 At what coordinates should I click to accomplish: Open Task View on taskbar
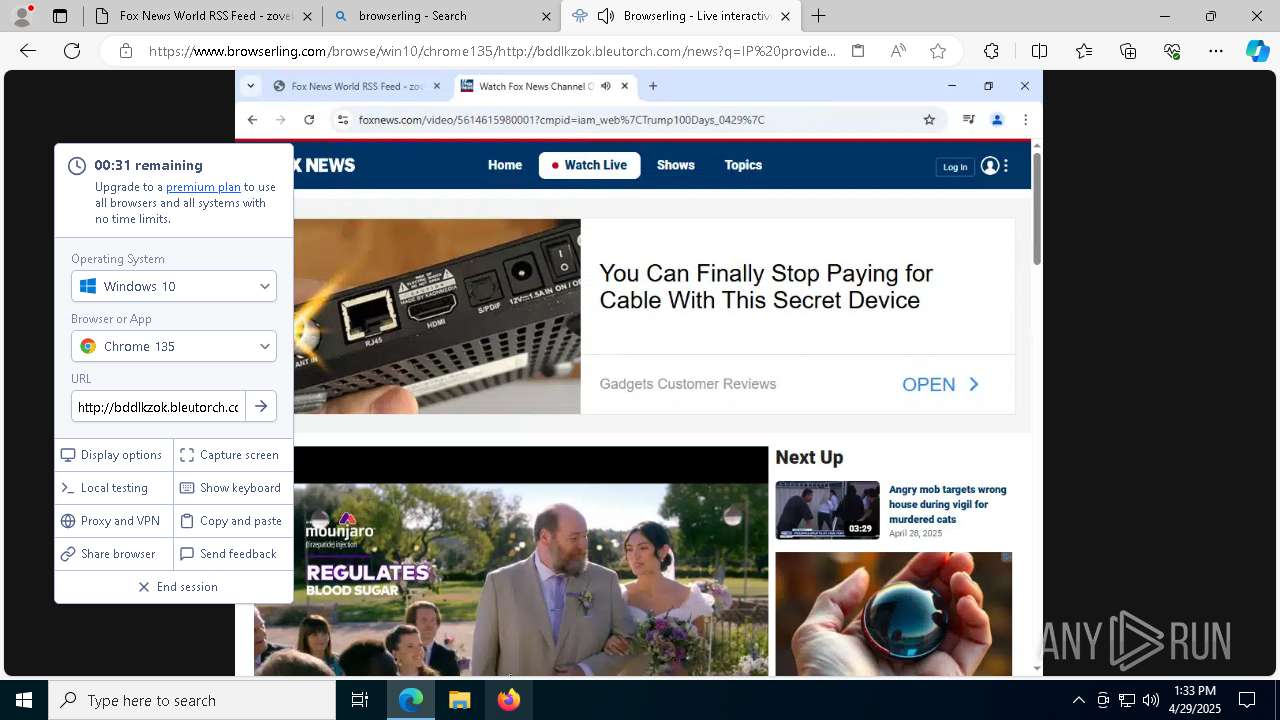click(x=360, y=700)
